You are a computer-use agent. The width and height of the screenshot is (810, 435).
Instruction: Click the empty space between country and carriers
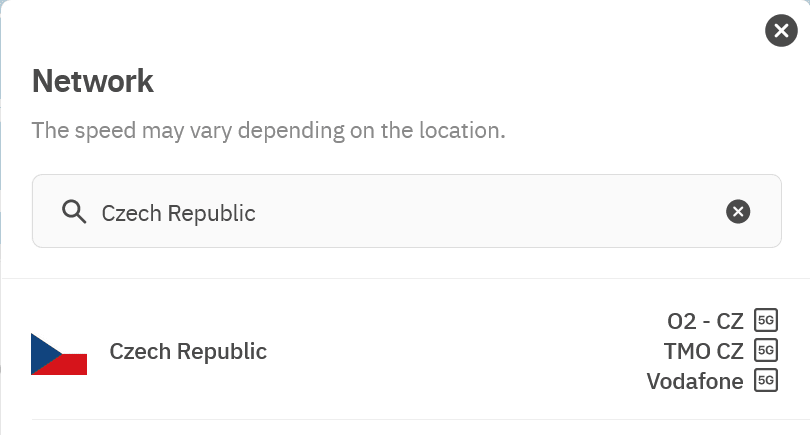450,352
